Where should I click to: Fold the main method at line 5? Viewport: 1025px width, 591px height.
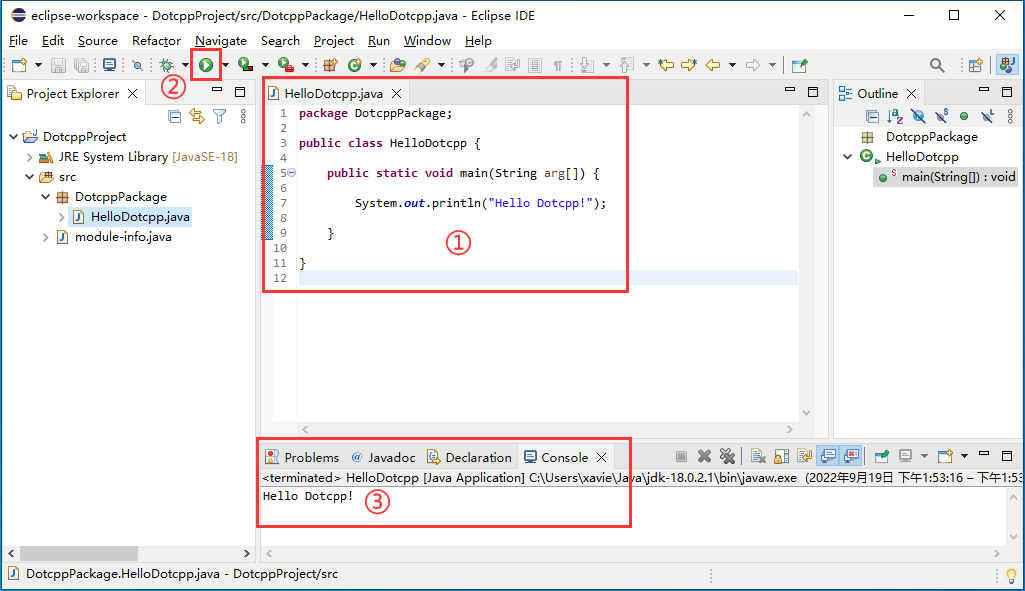(x=292, y=173)
